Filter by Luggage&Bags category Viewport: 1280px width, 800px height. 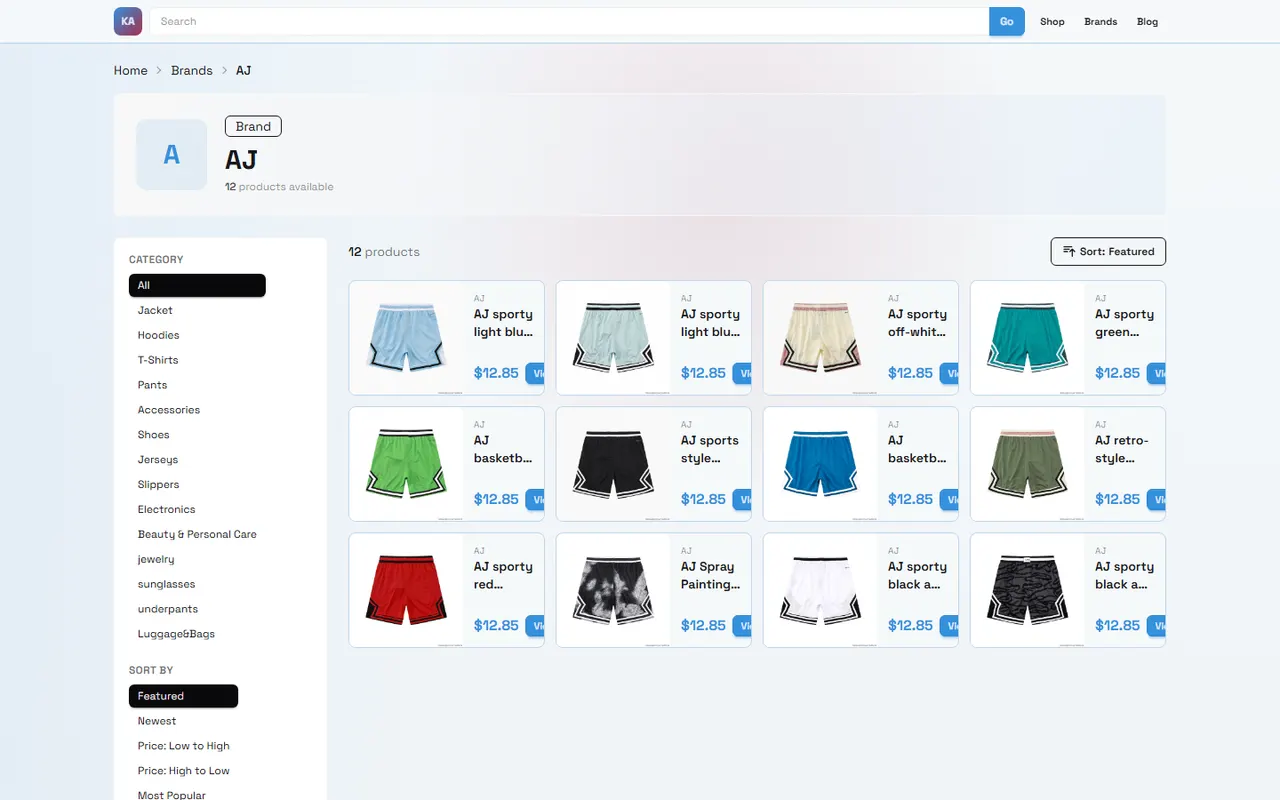pyautogui.click(x=176, y=634)
